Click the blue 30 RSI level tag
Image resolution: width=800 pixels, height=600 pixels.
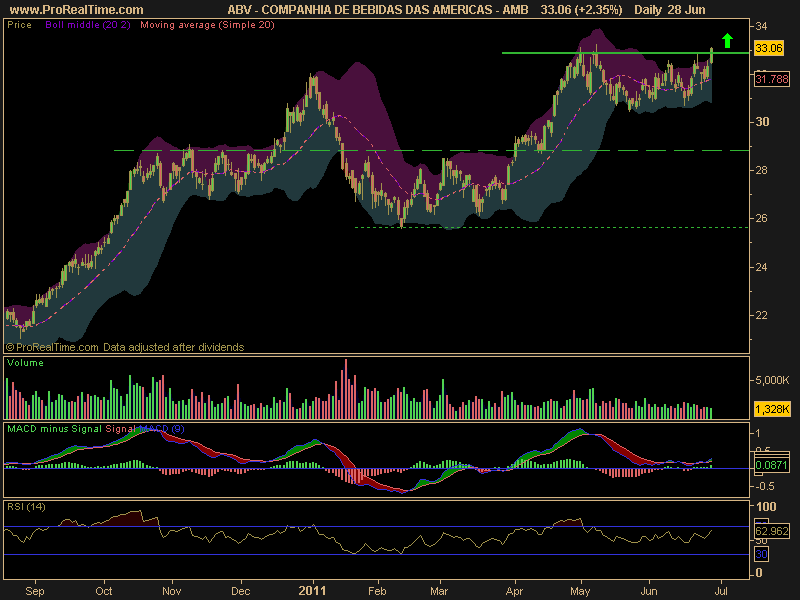[x=761, y=554]
